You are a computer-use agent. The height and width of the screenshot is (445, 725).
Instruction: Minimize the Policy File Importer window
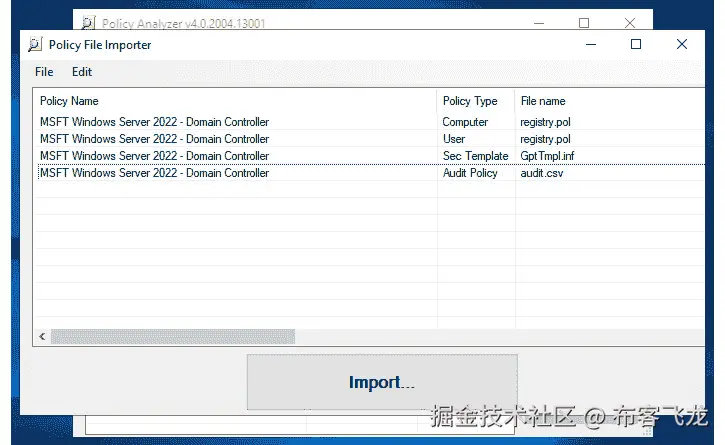(x=591, y=44)
